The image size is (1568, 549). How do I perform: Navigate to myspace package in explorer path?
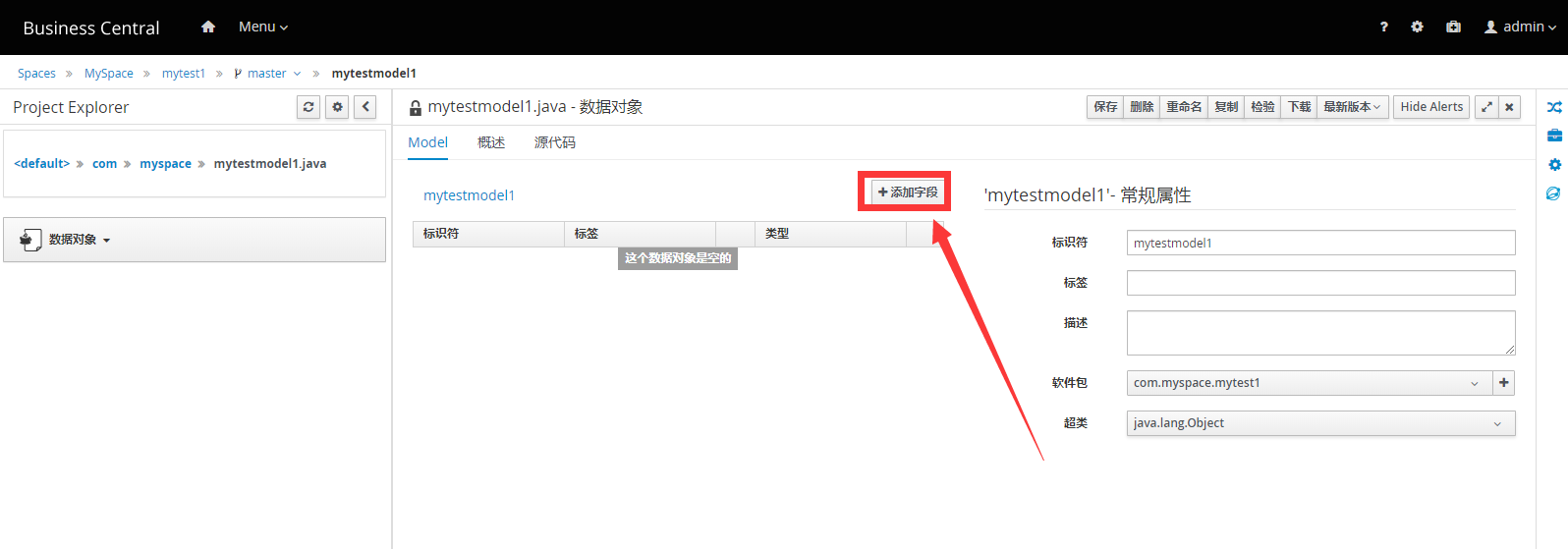click(165, 164)
